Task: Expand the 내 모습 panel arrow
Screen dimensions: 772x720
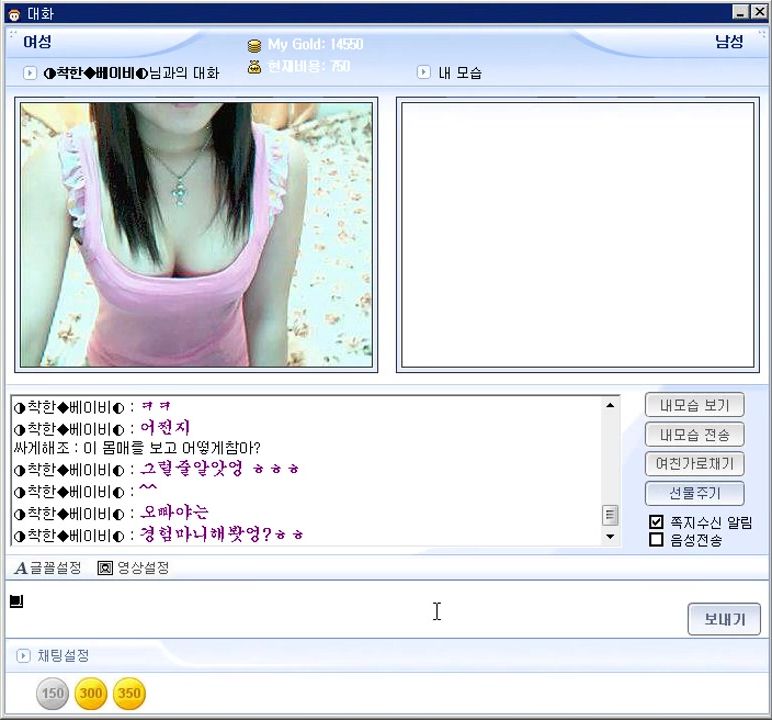Action: 424,72
